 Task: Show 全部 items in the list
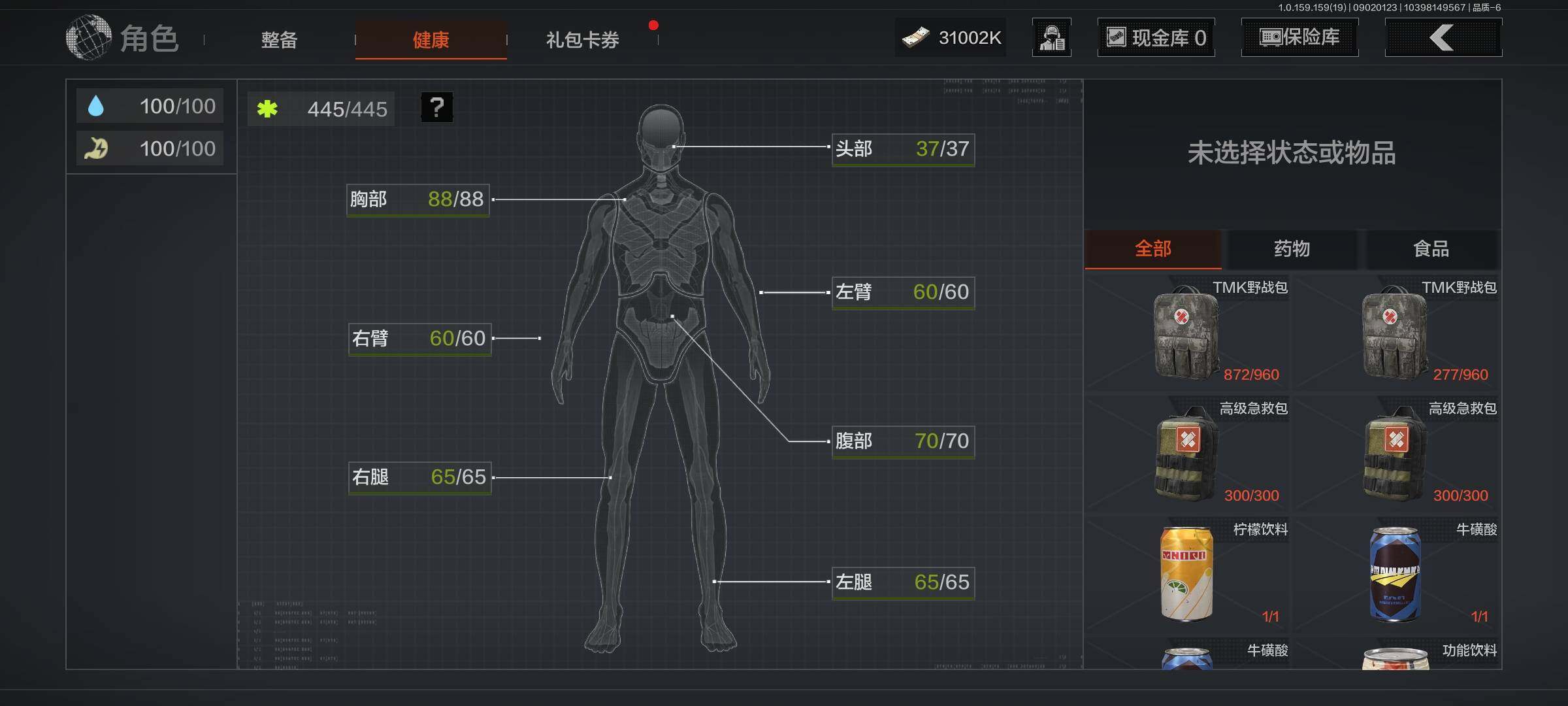[x=1153, y=249]
